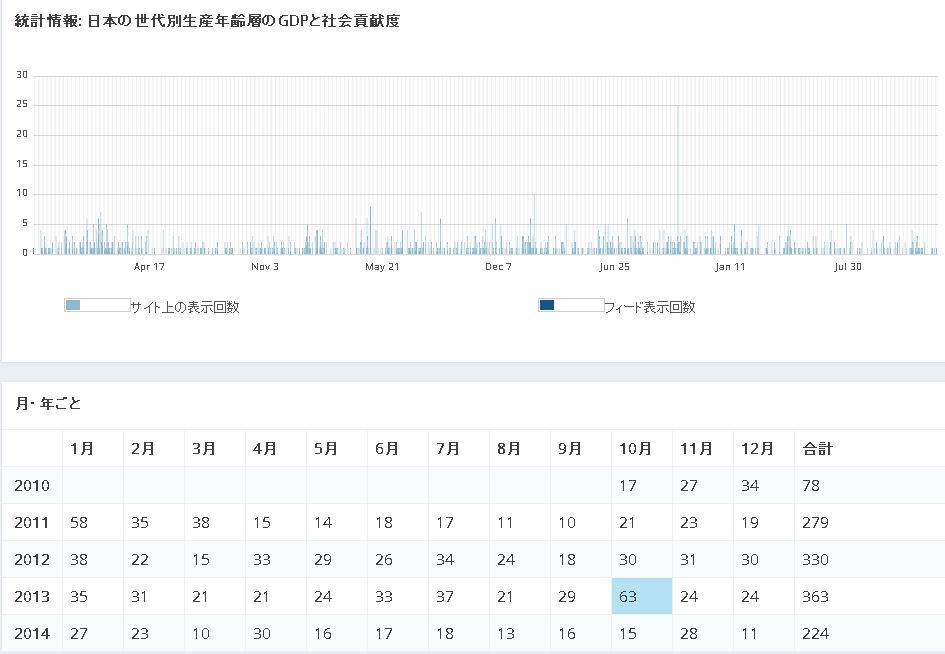Click the 1月 column header
The height and width of the screenshot is (654, 945).
pyautogui.click(x=82, y=449)
